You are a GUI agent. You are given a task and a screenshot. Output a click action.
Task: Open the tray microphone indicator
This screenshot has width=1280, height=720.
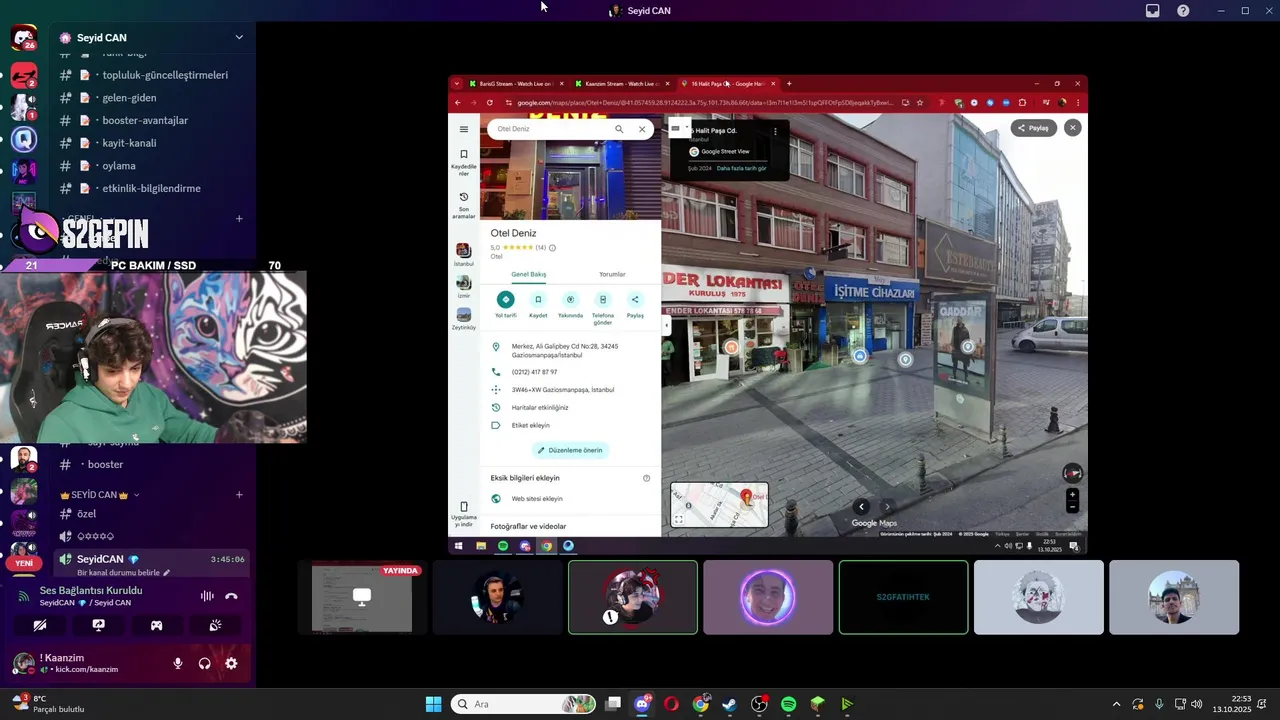click(1159, 704)
